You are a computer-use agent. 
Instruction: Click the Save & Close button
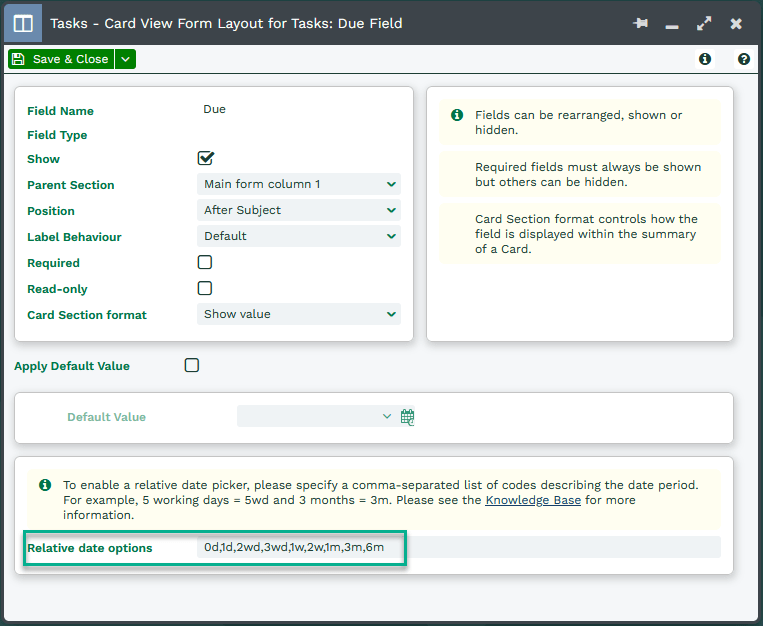(61, 59)
